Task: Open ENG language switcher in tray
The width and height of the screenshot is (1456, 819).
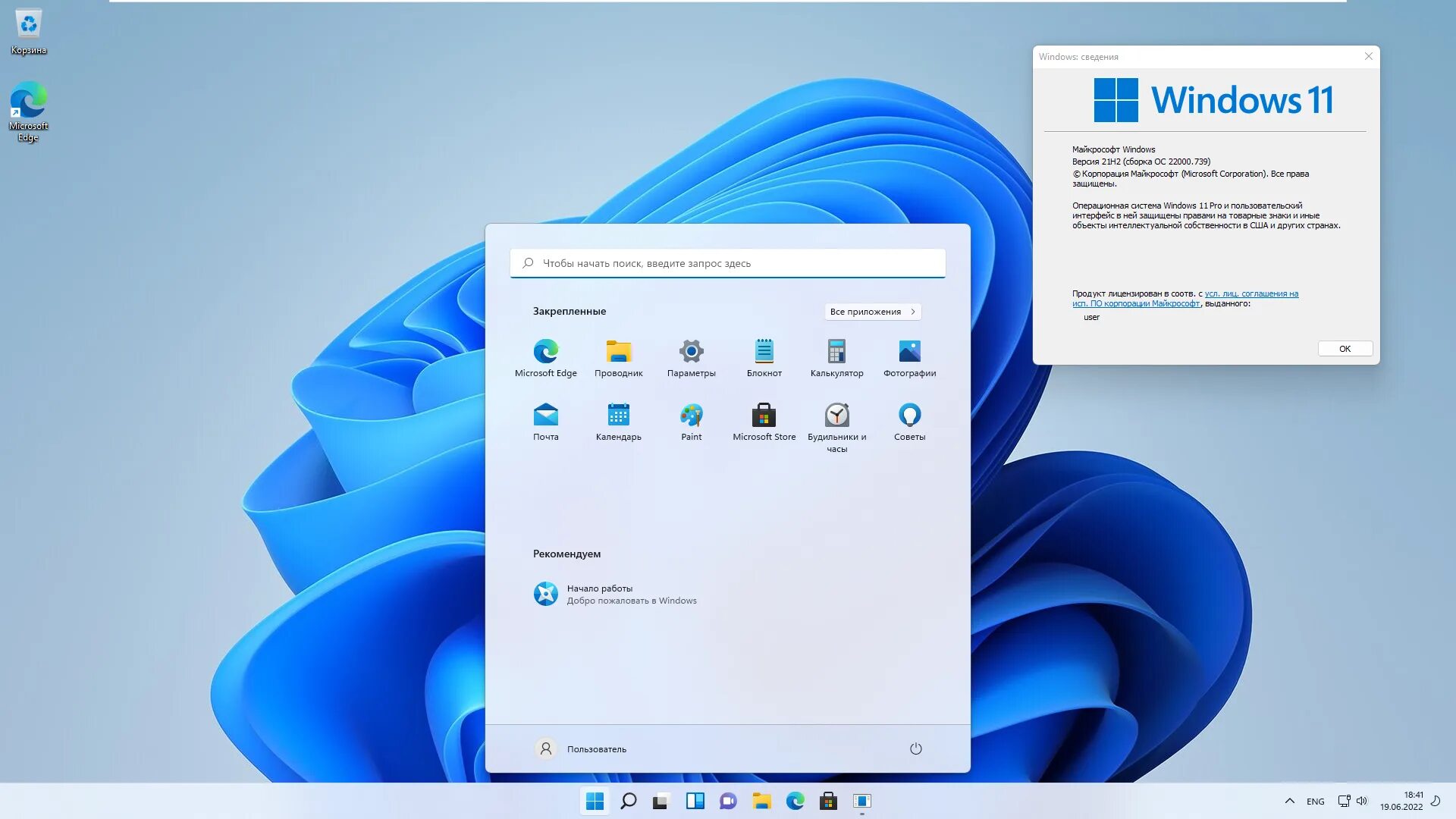Action: click(x=1315, y=802)
